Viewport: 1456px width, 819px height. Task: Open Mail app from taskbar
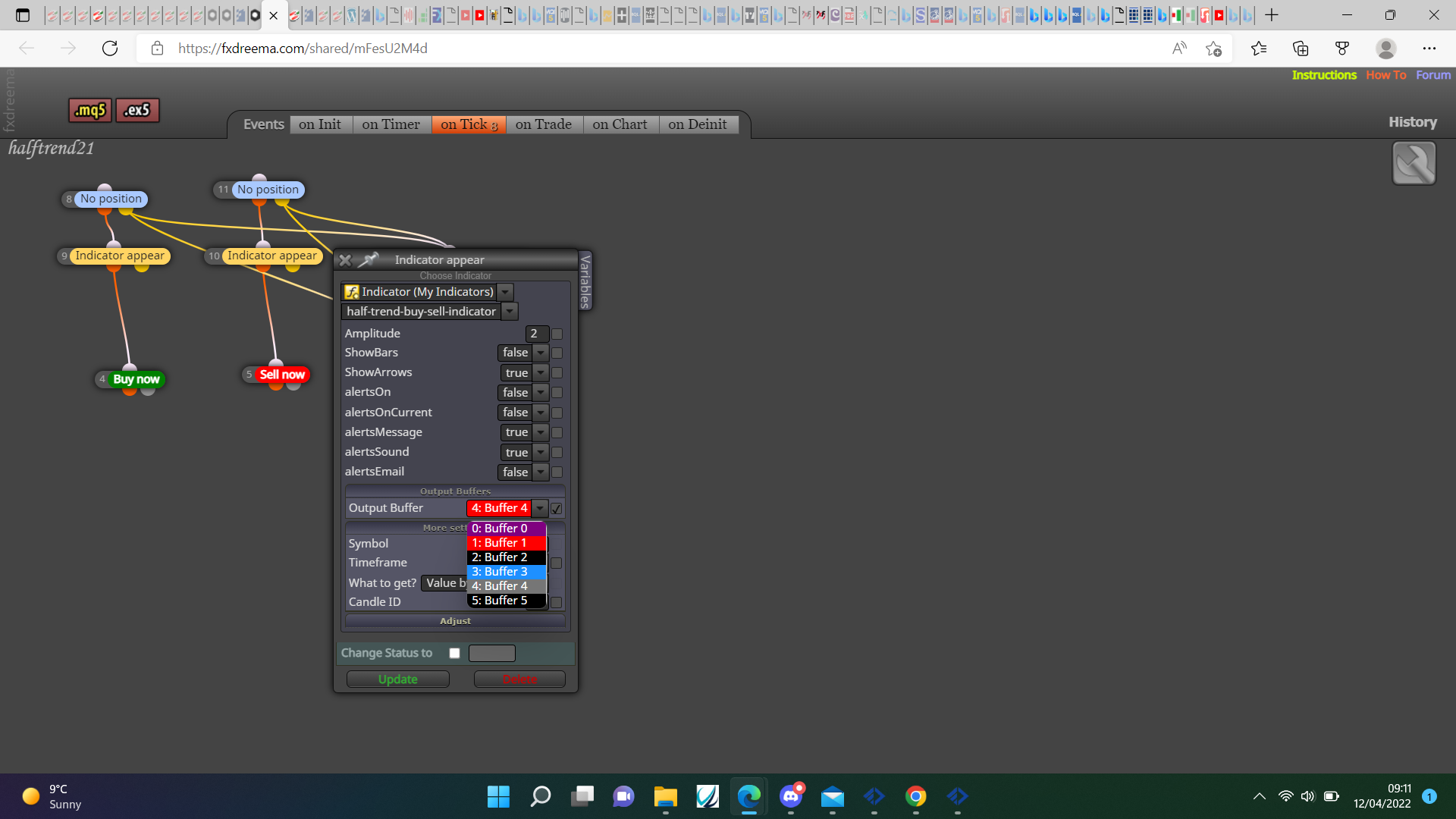tap(832, 796)
